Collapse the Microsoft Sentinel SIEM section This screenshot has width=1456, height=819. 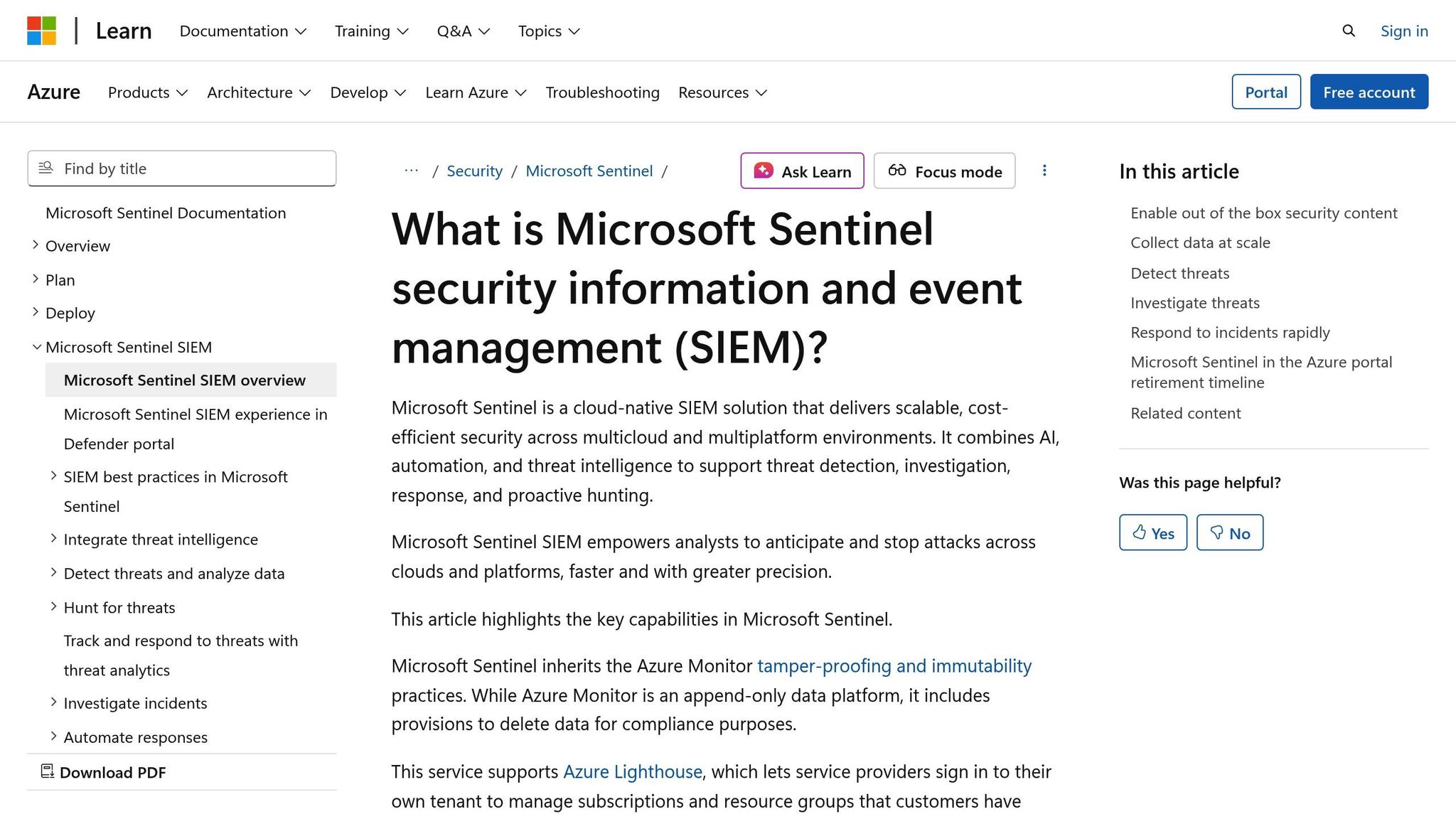click(36, 347)
